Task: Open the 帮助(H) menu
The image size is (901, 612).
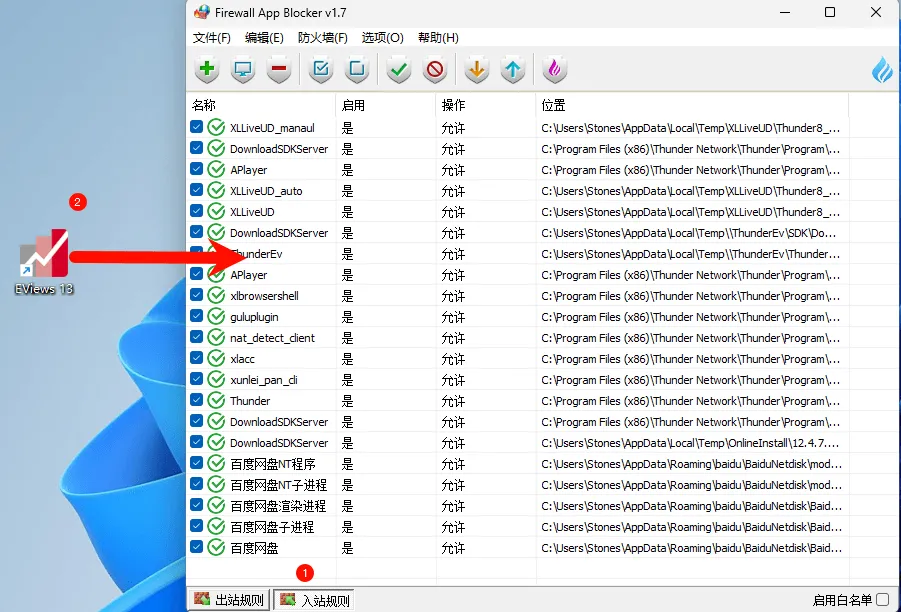Action: click(x=438, y=38)
